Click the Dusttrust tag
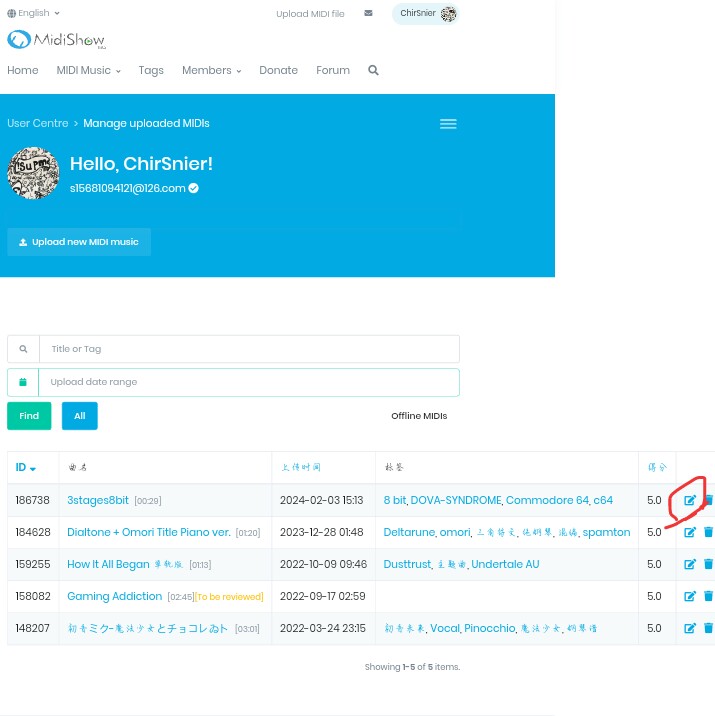Screen dimensions: 715x716 [x=407, y=564]
